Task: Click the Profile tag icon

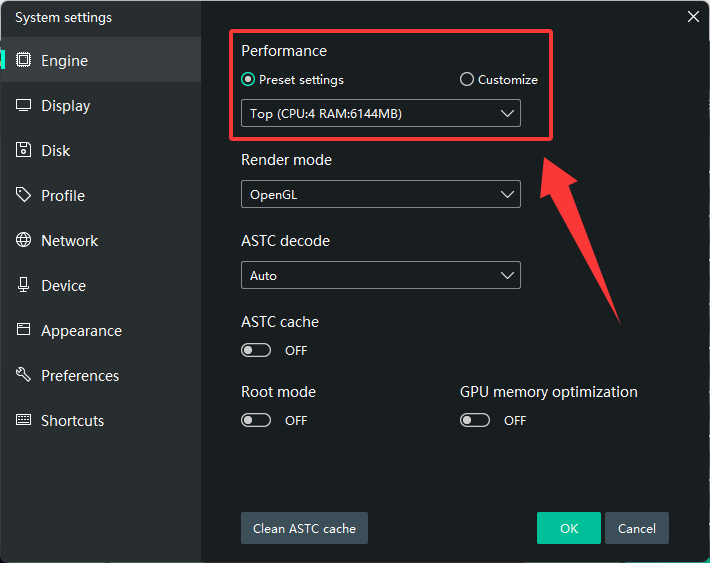Action: 23,196
